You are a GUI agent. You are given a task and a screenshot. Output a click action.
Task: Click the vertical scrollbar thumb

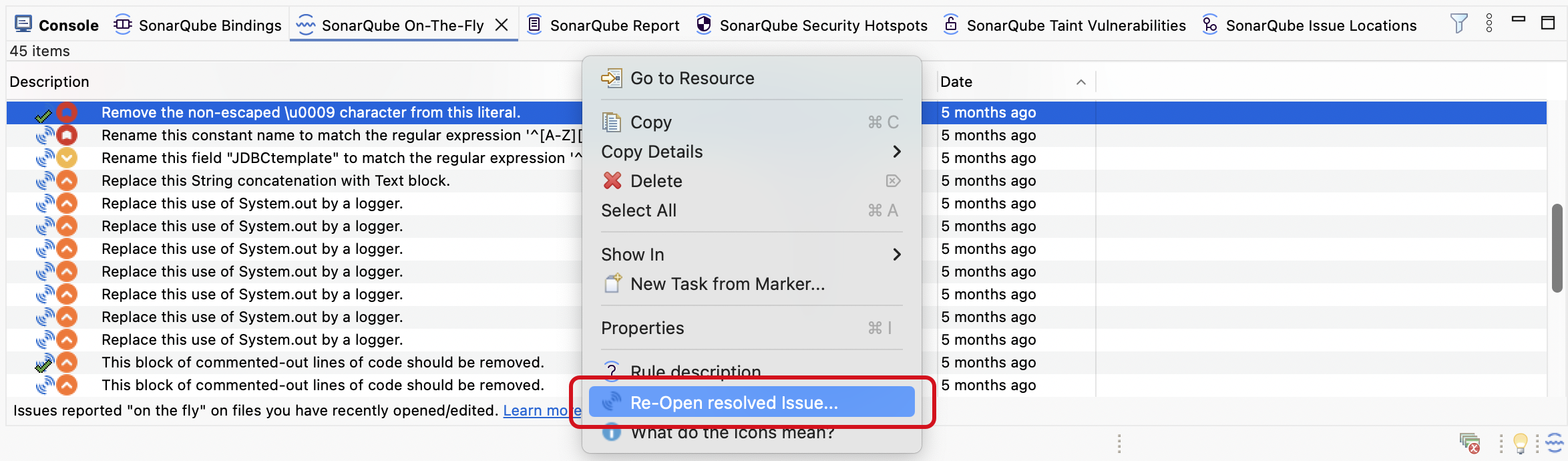(x=1557, y=249)
